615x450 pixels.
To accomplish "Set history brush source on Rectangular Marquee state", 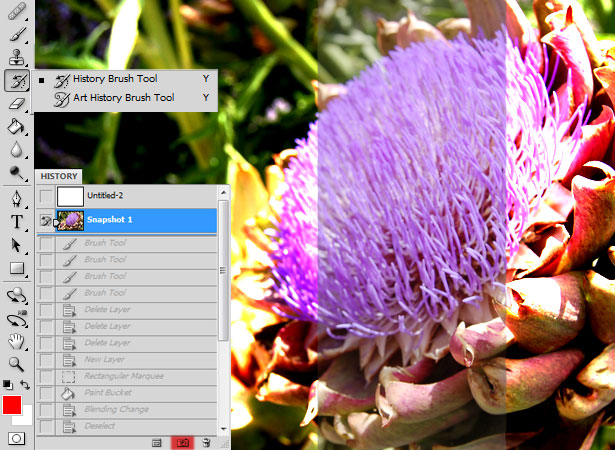I will pyautogui.click(x=46, y=376).
